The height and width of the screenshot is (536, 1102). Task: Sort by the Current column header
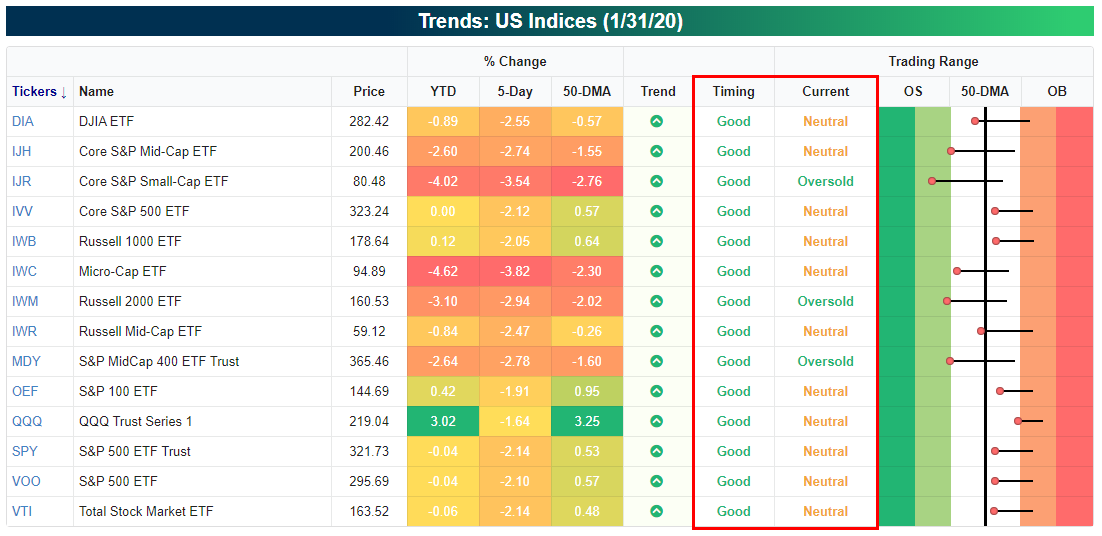click(826, 91)
